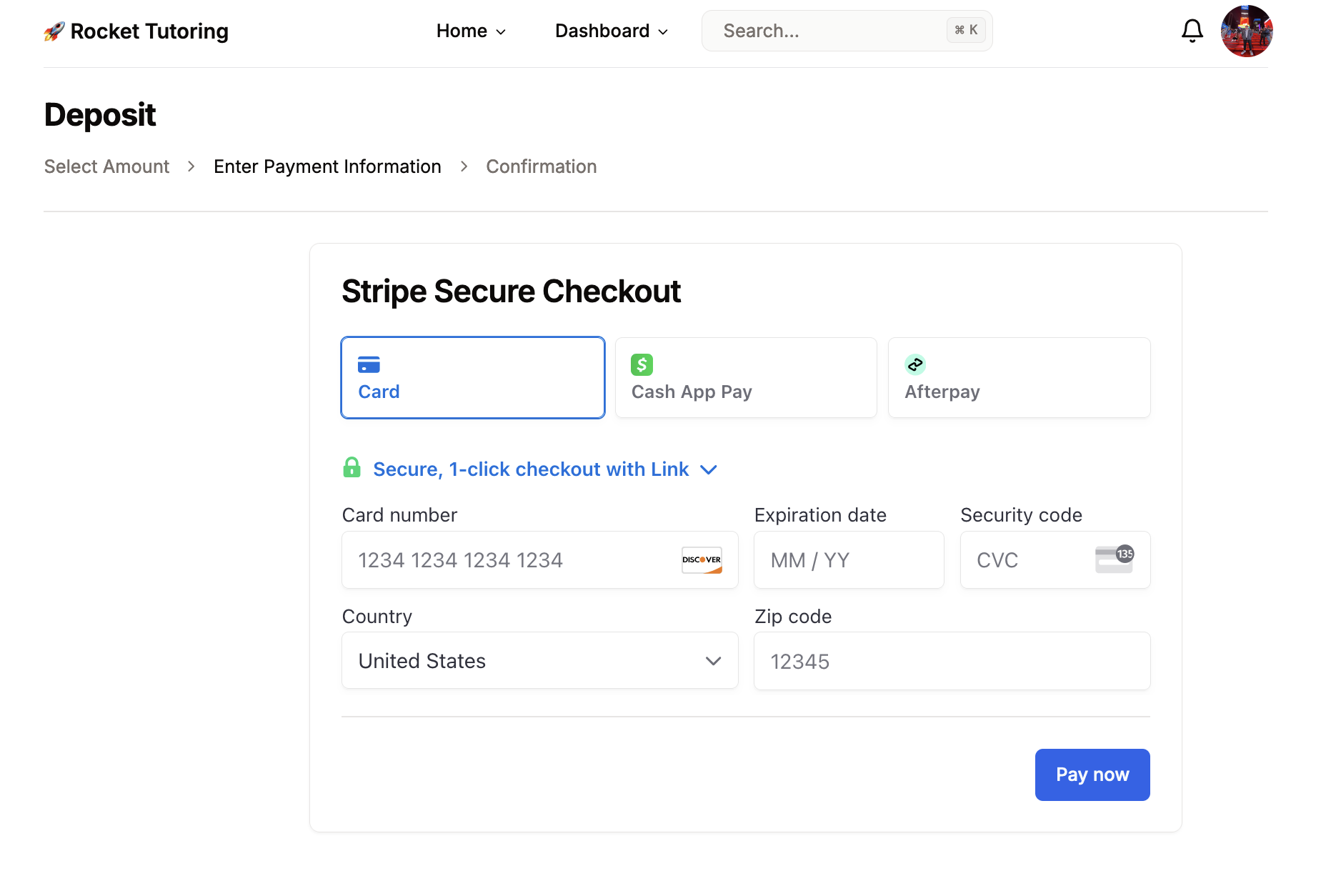The height and width of the screenshot is (896, 1326).
Task: Open the Country selector
Action: pyautogui.click(x=539, y=660)
